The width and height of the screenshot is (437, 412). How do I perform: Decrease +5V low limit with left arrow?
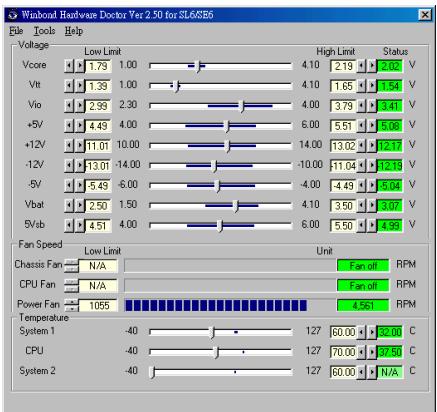tap(69, 126)
